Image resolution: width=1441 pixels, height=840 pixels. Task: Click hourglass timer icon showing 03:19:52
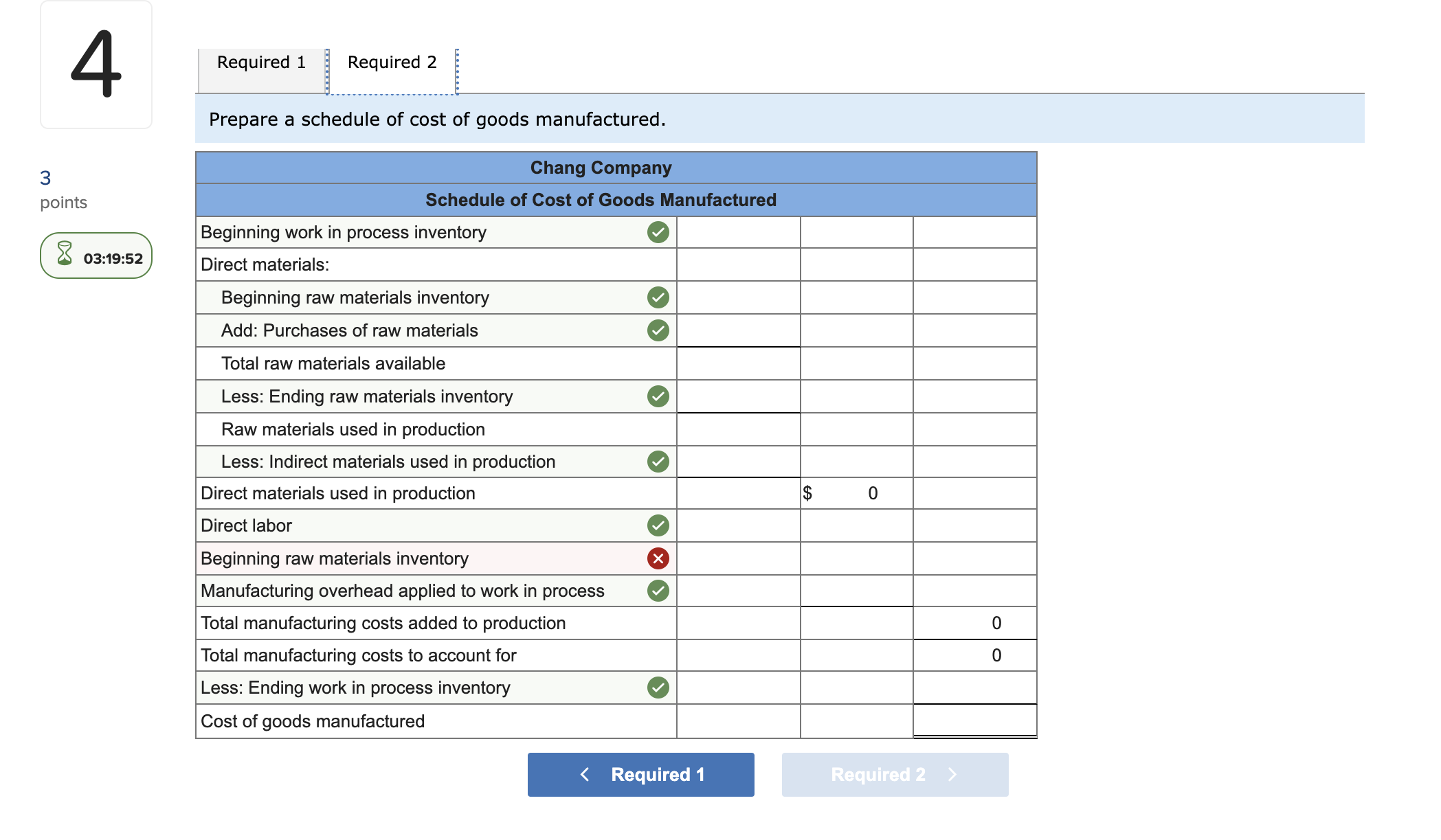pos(65,254)
